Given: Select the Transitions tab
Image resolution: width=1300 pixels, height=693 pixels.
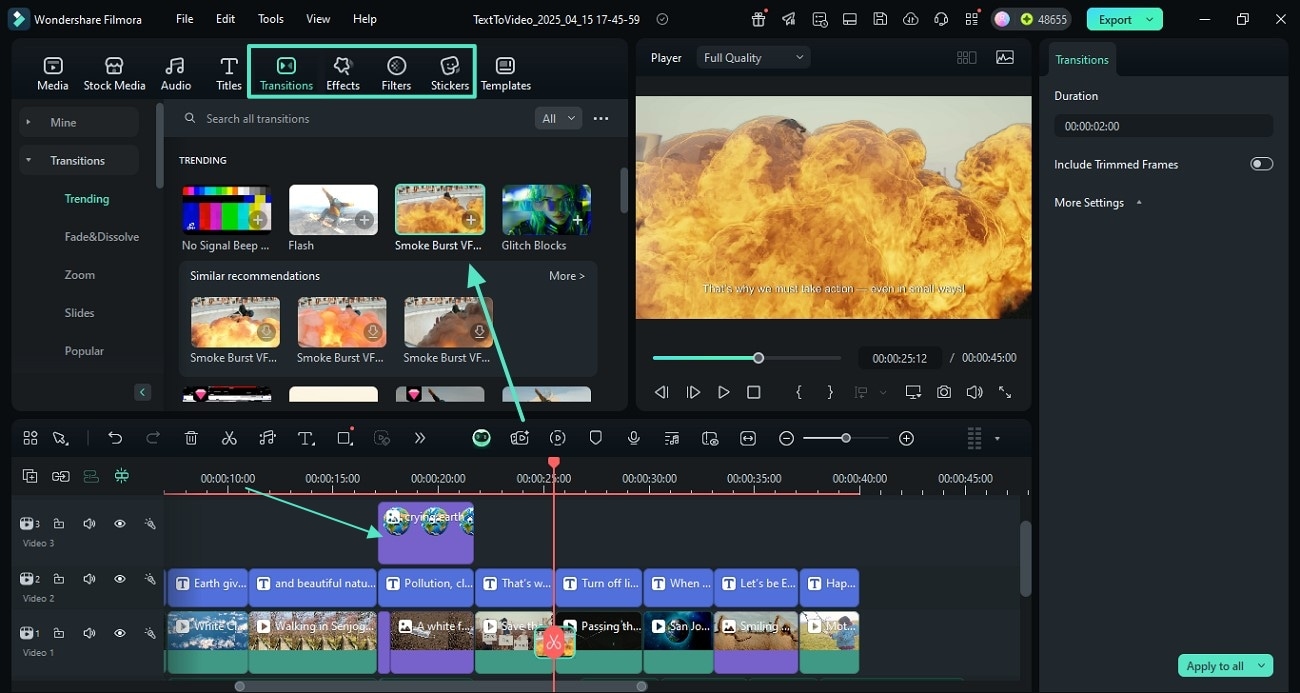Looking at the screenshot, I should tap(286, 74).
